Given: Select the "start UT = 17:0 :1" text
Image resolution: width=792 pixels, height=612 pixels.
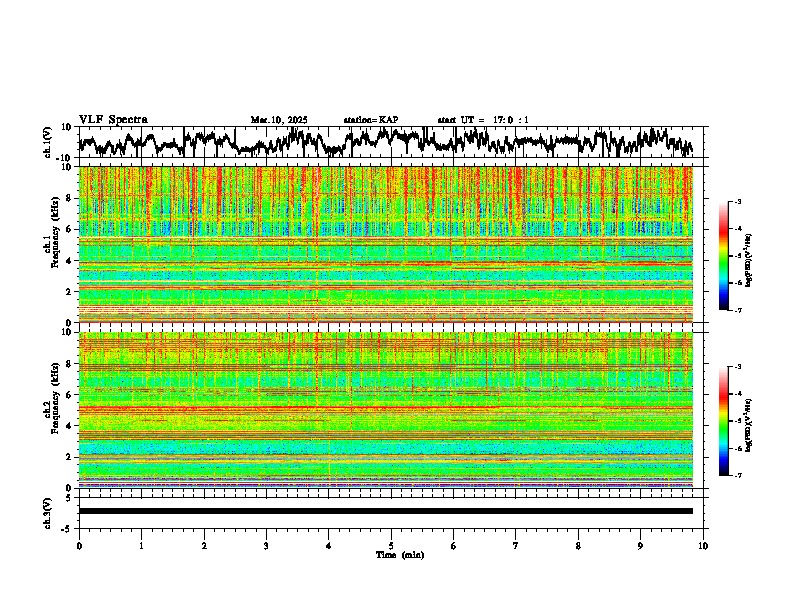Looking at the screenshot, I should point(483,120).
